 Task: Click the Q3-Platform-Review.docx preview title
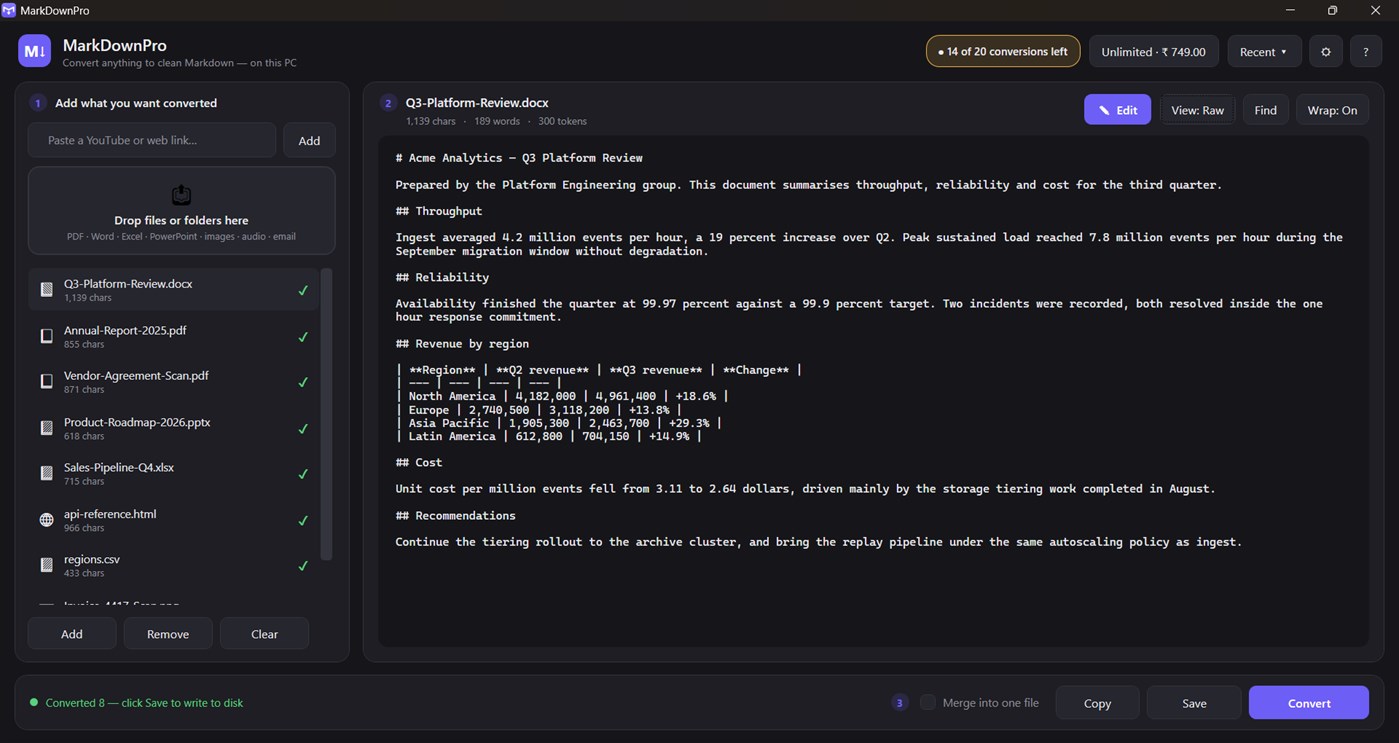pyautogui.click(x=477, y=103)
